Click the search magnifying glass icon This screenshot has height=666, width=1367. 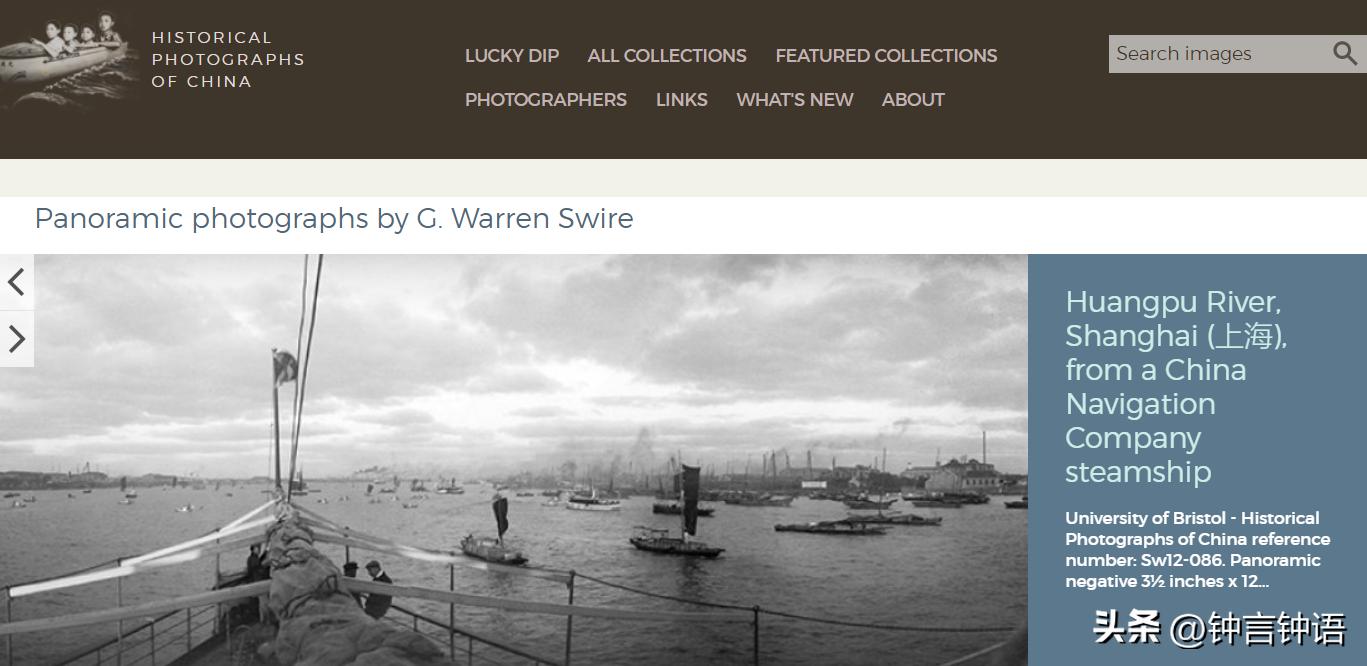point(1344,53)
